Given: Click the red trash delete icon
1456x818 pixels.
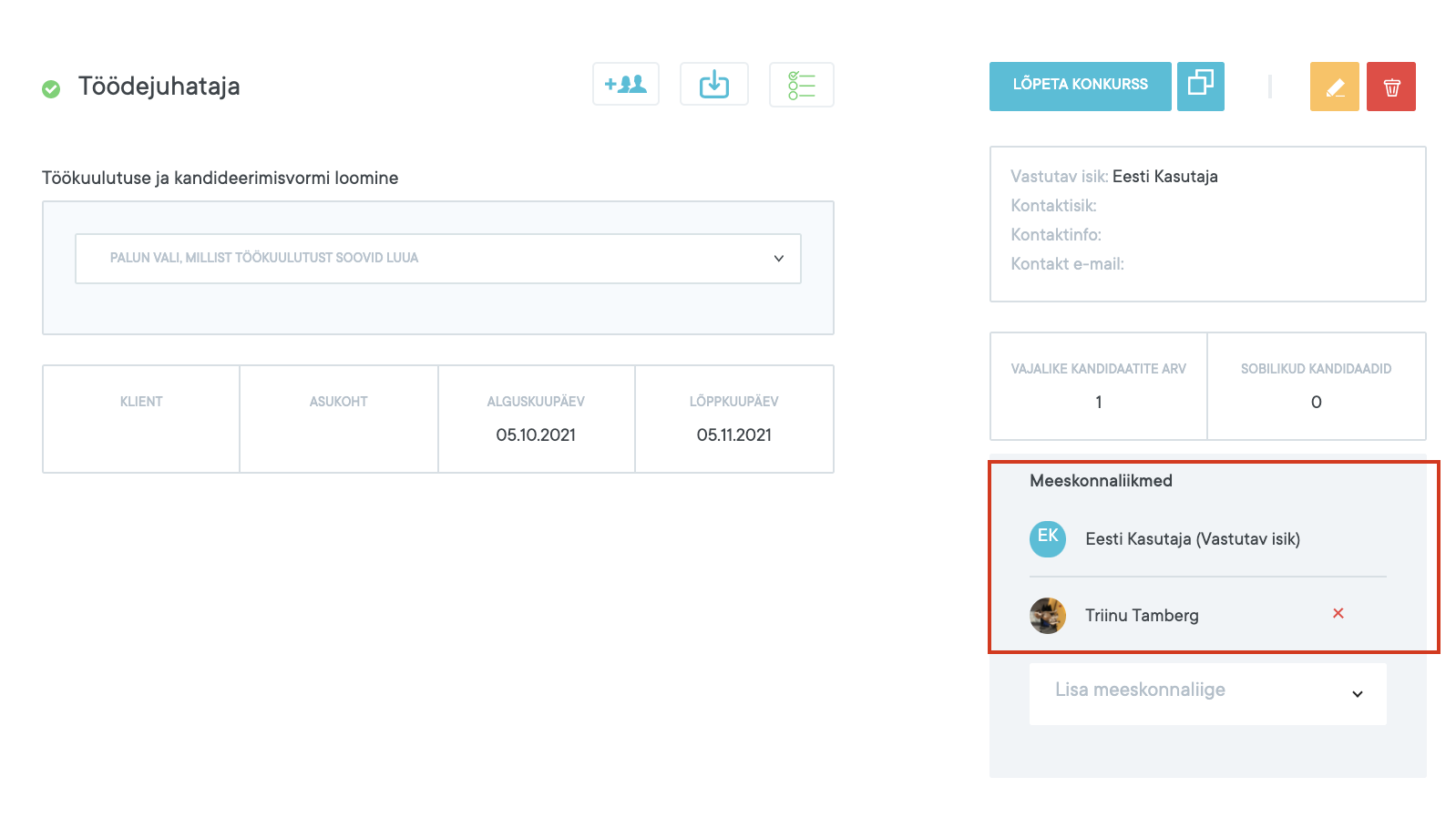Looking at the screenshot, I should (x=1390, y=87).
